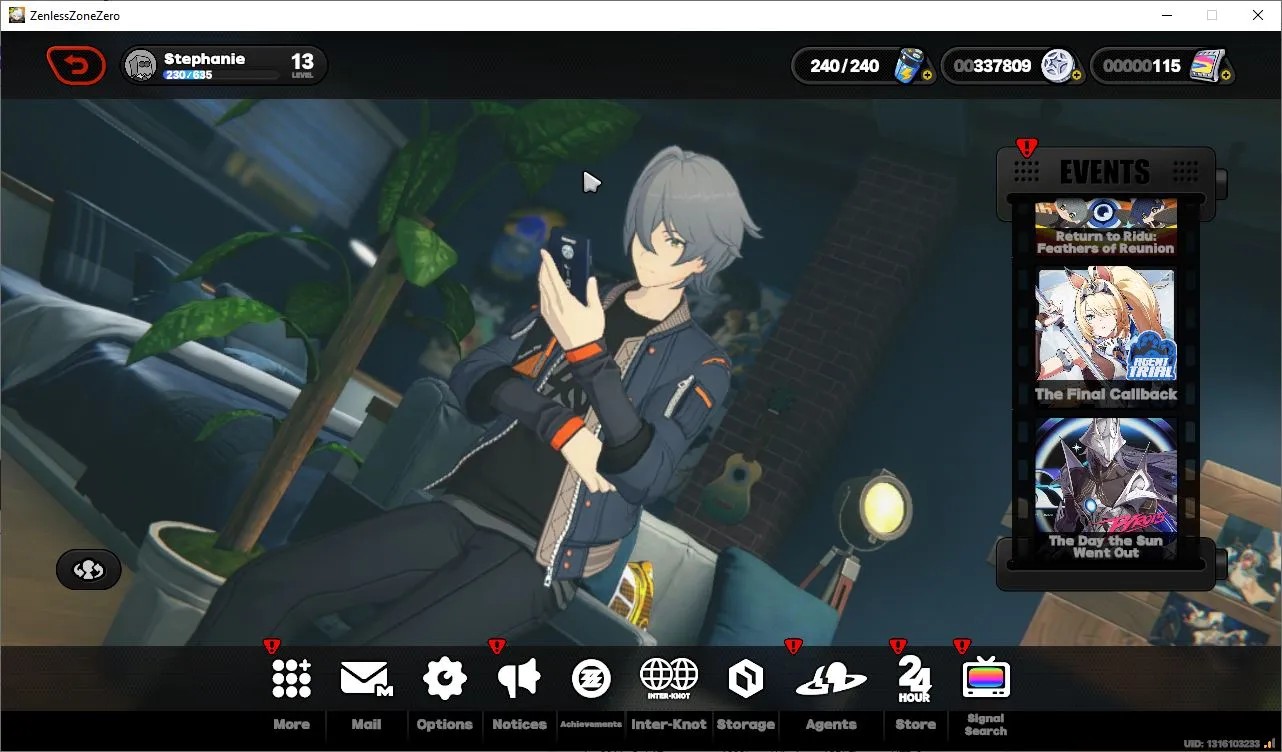Select the Signal Search label in bottom menu
The width and height of the screenshot is (1282, 752).
985,724
